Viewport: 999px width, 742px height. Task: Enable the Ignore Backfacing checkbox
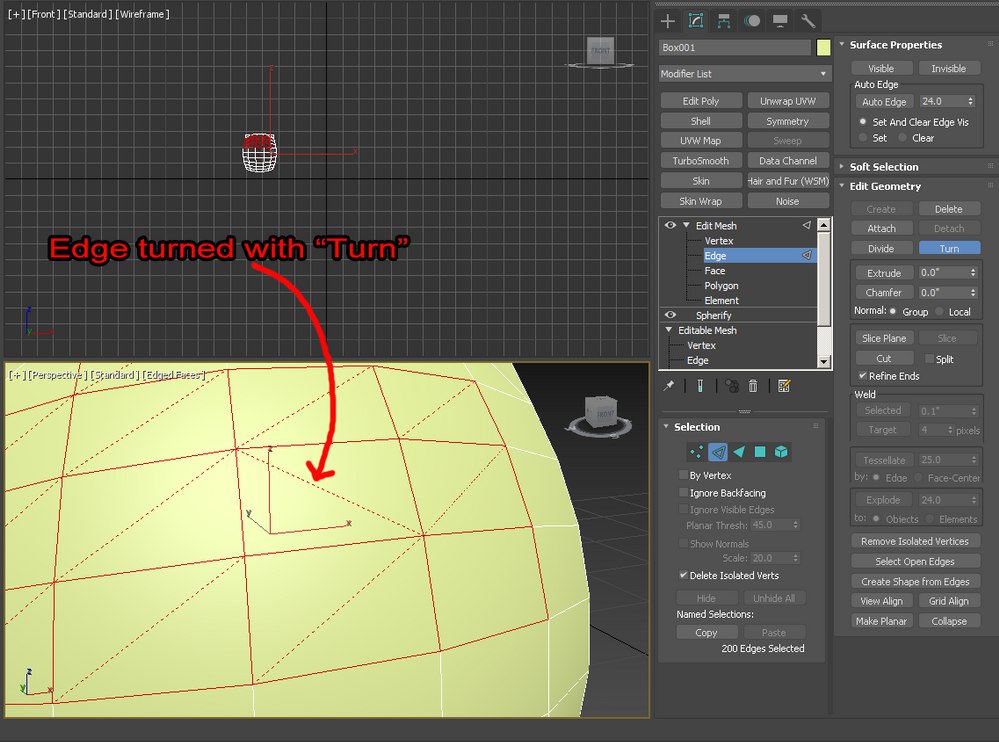click(x=684, y=492)
